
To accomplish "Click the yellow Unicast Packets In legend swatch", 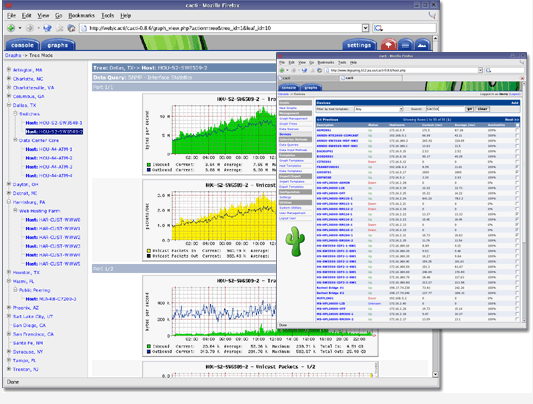I will pyautogui.click(x=149, y=251).
